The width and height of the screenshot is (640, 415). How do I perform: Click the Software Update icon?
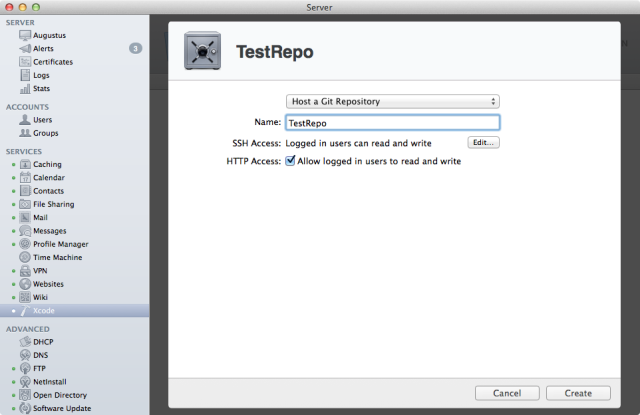[25, 408]
